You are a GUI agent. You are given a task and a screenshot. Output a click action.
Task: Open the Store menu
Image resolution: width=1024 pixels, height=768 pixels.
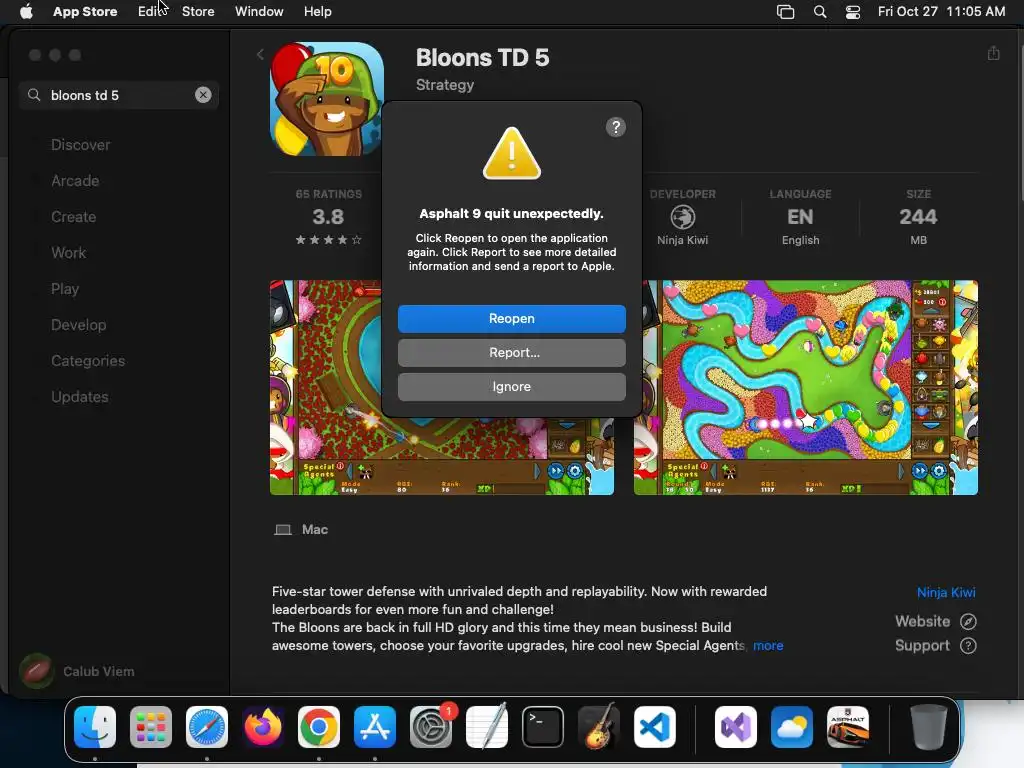tap(198, 11)
